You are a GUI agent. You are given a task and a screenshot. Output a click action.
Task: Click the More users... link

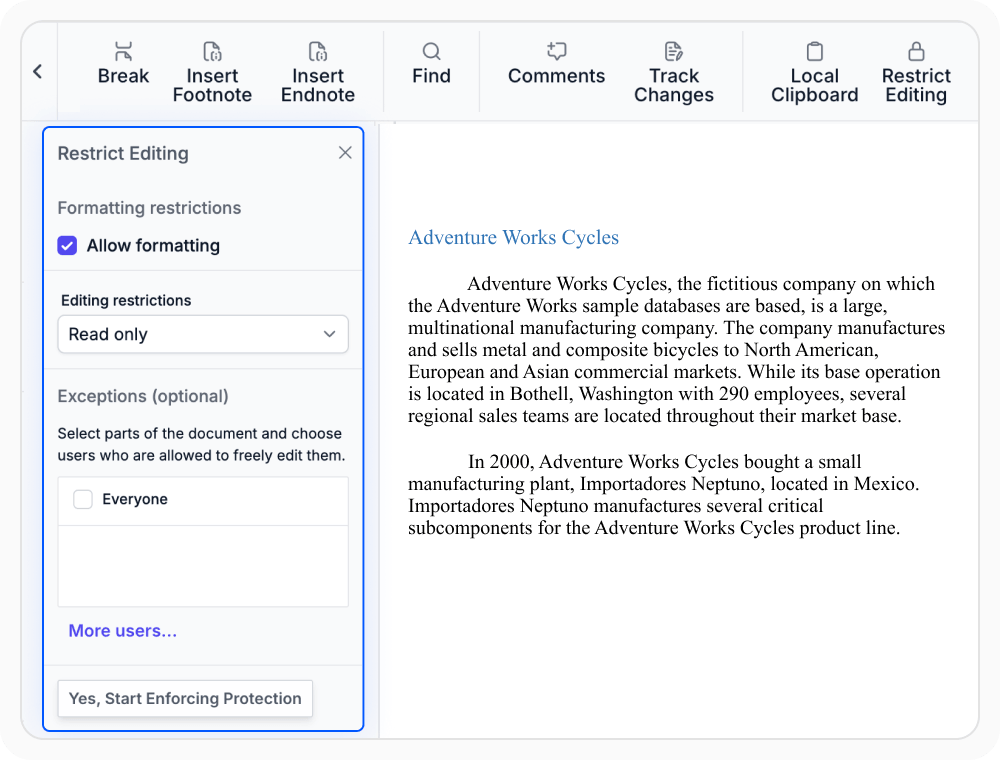point(122,631)
